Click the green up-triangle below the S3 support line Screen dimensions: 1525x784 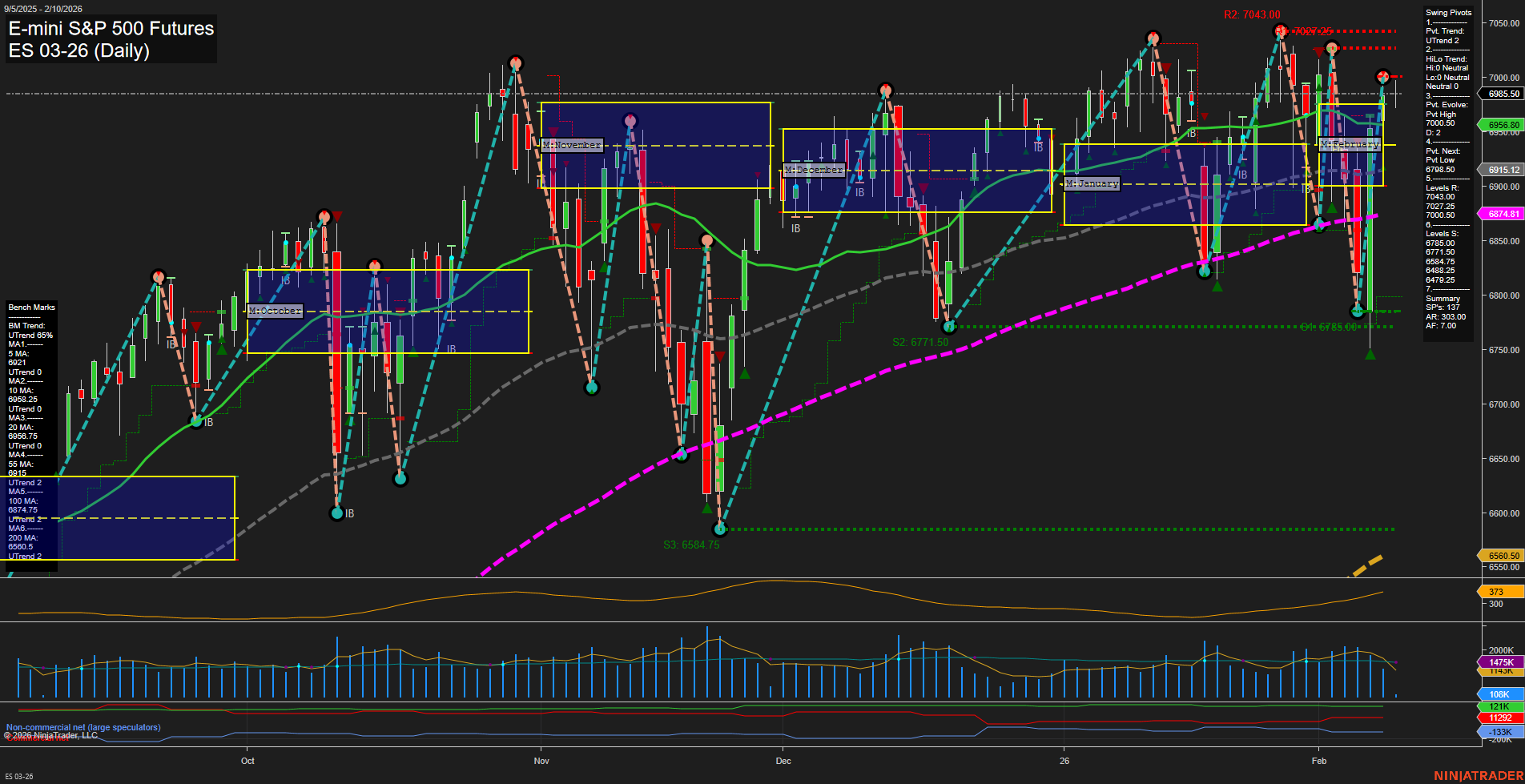[x=707, y=508]
